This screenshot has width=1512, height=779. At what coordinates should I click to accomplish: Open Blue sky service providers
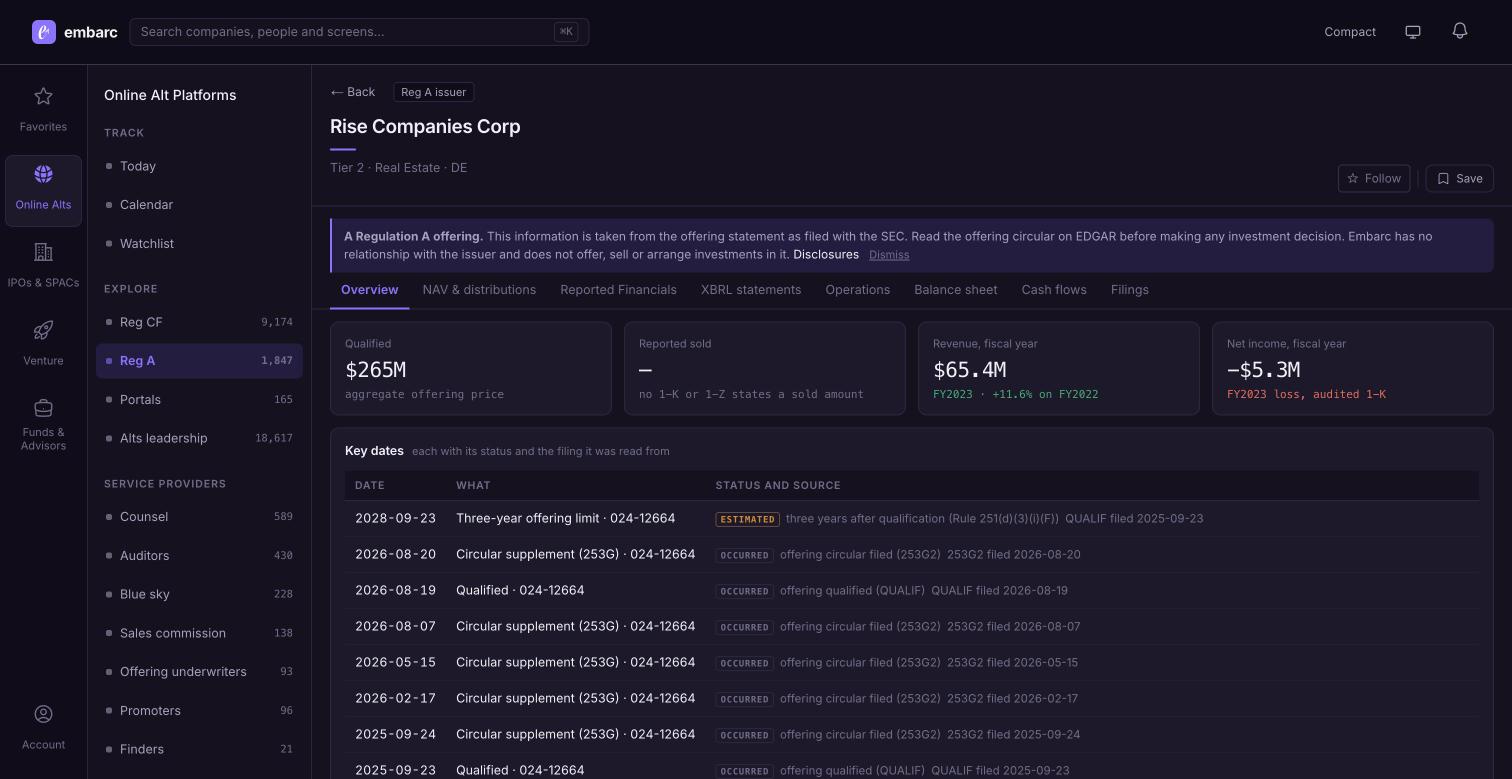199,594
